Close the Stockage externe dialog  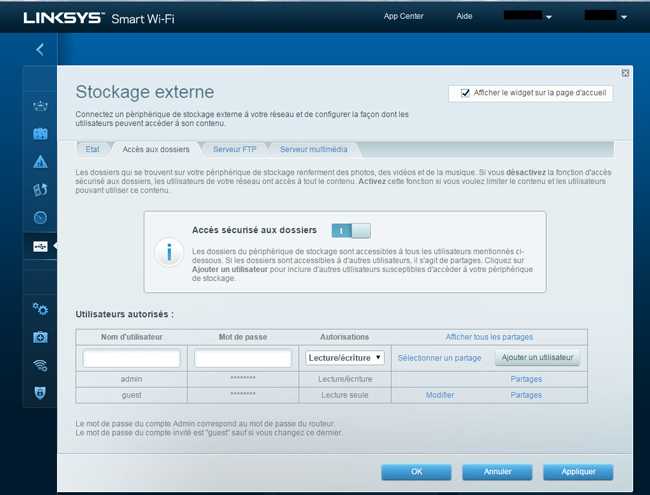[x=625, y=73]
